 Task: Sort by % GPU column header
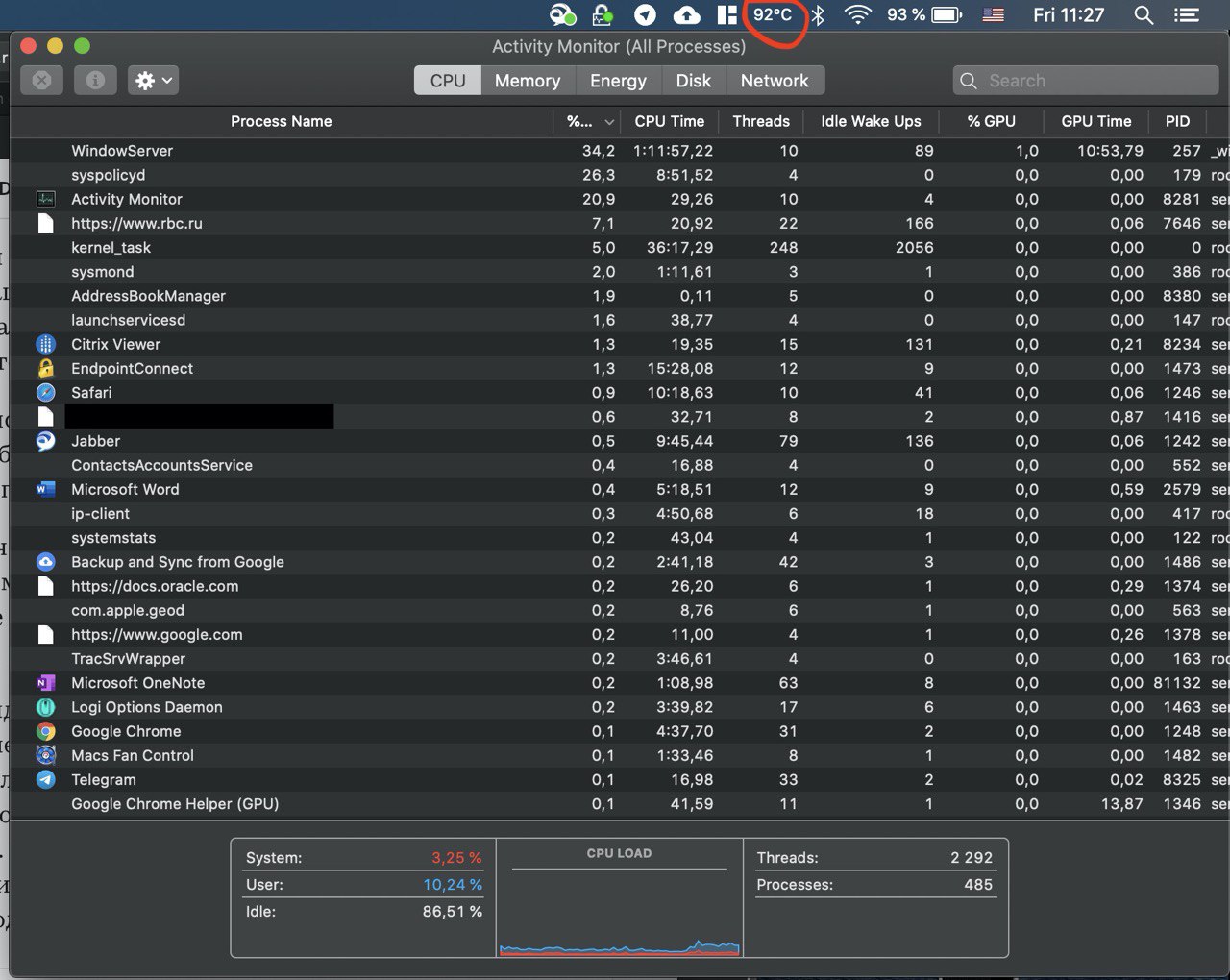(992, 121)
